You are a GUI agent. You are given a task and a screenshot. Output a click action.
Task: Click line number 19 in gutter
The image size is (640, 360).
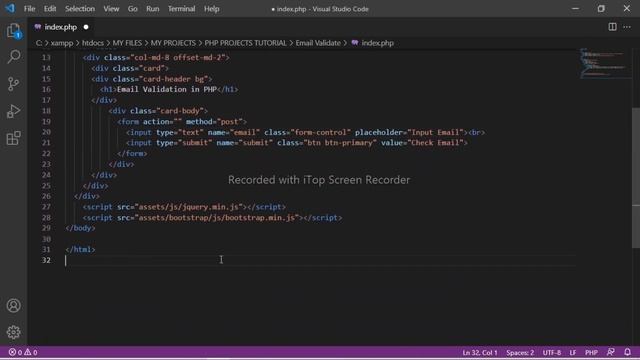46,122
